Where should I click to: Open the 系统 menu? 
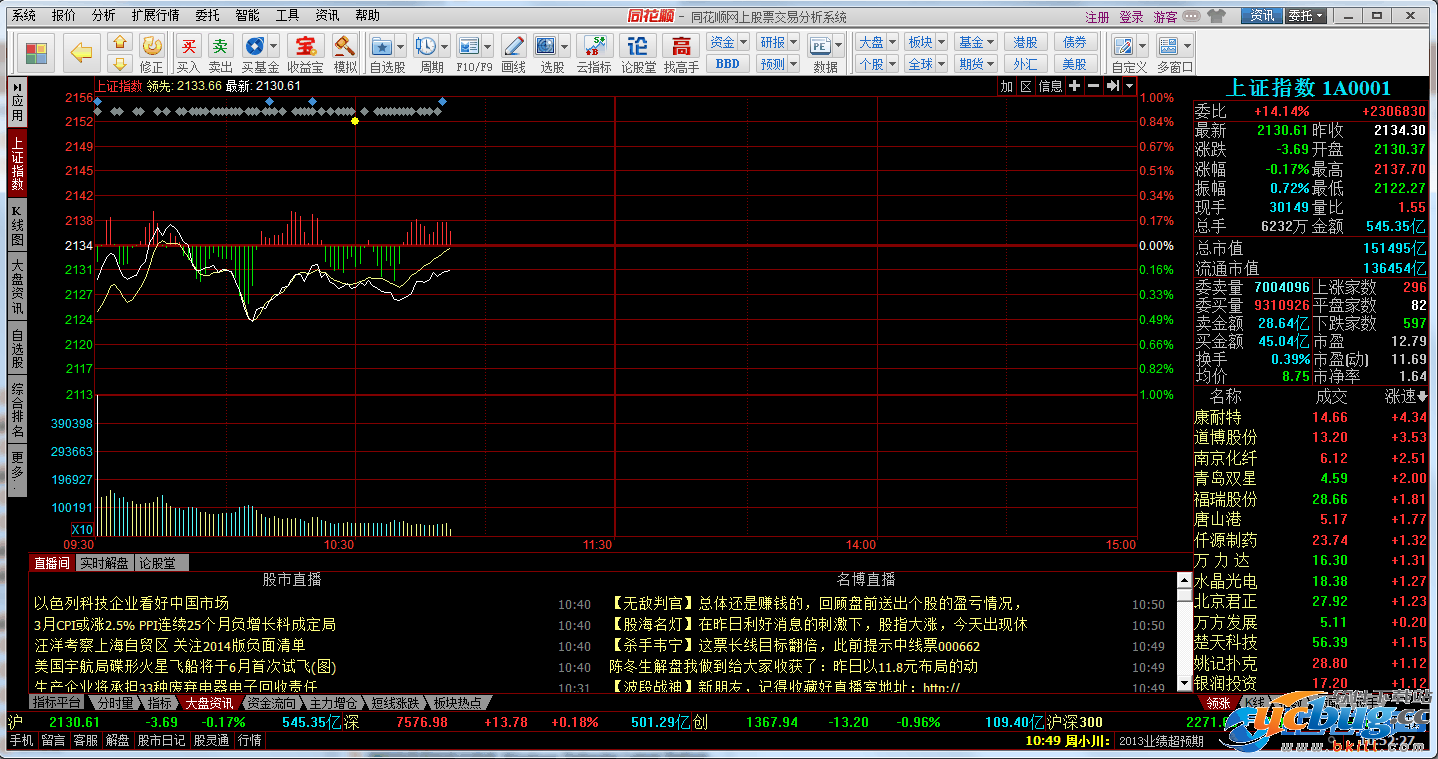pyautogui.click(x=24, y=16)
